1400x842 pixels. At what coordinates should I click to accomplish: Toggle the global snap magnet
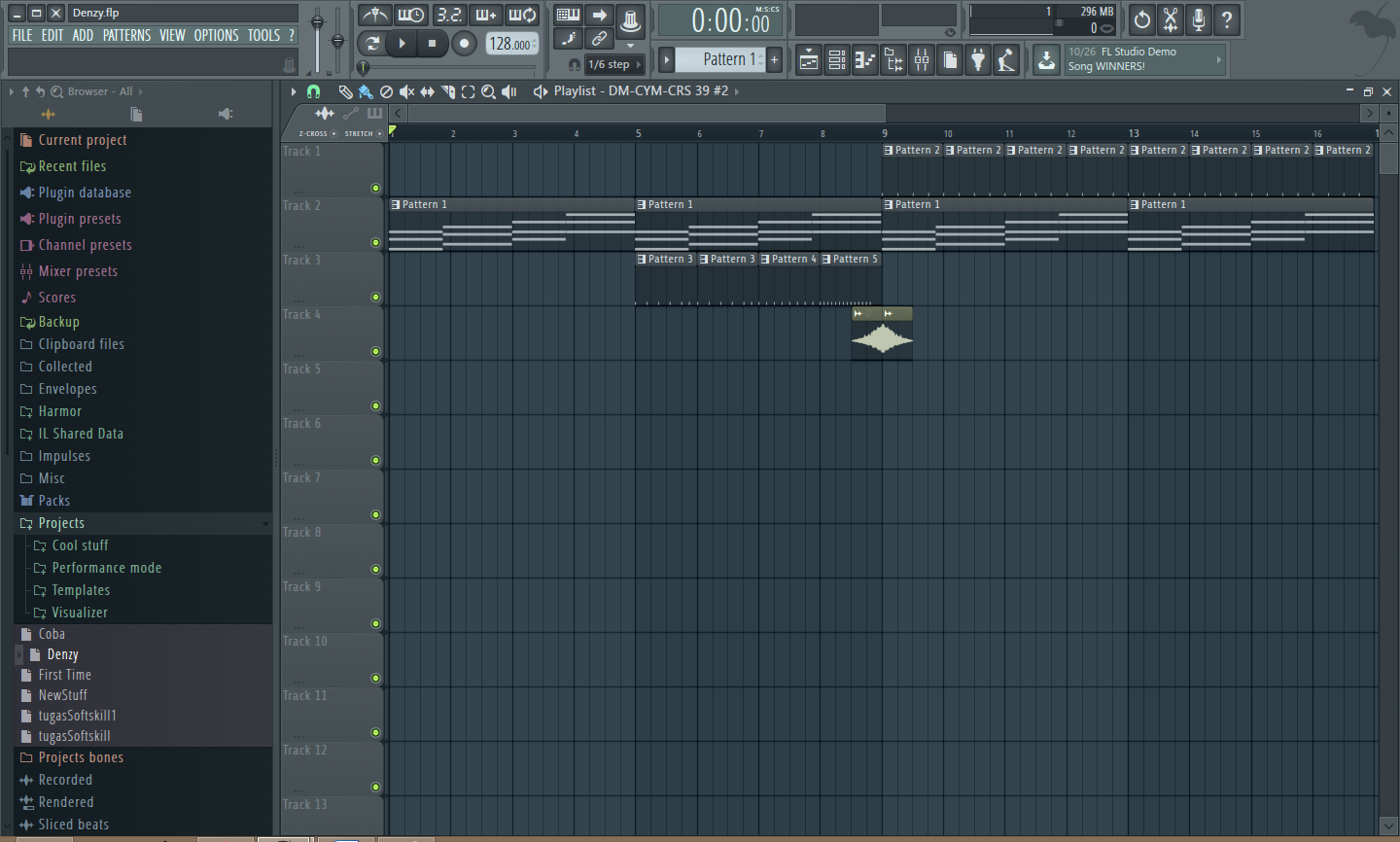click(x=574, y=64)
